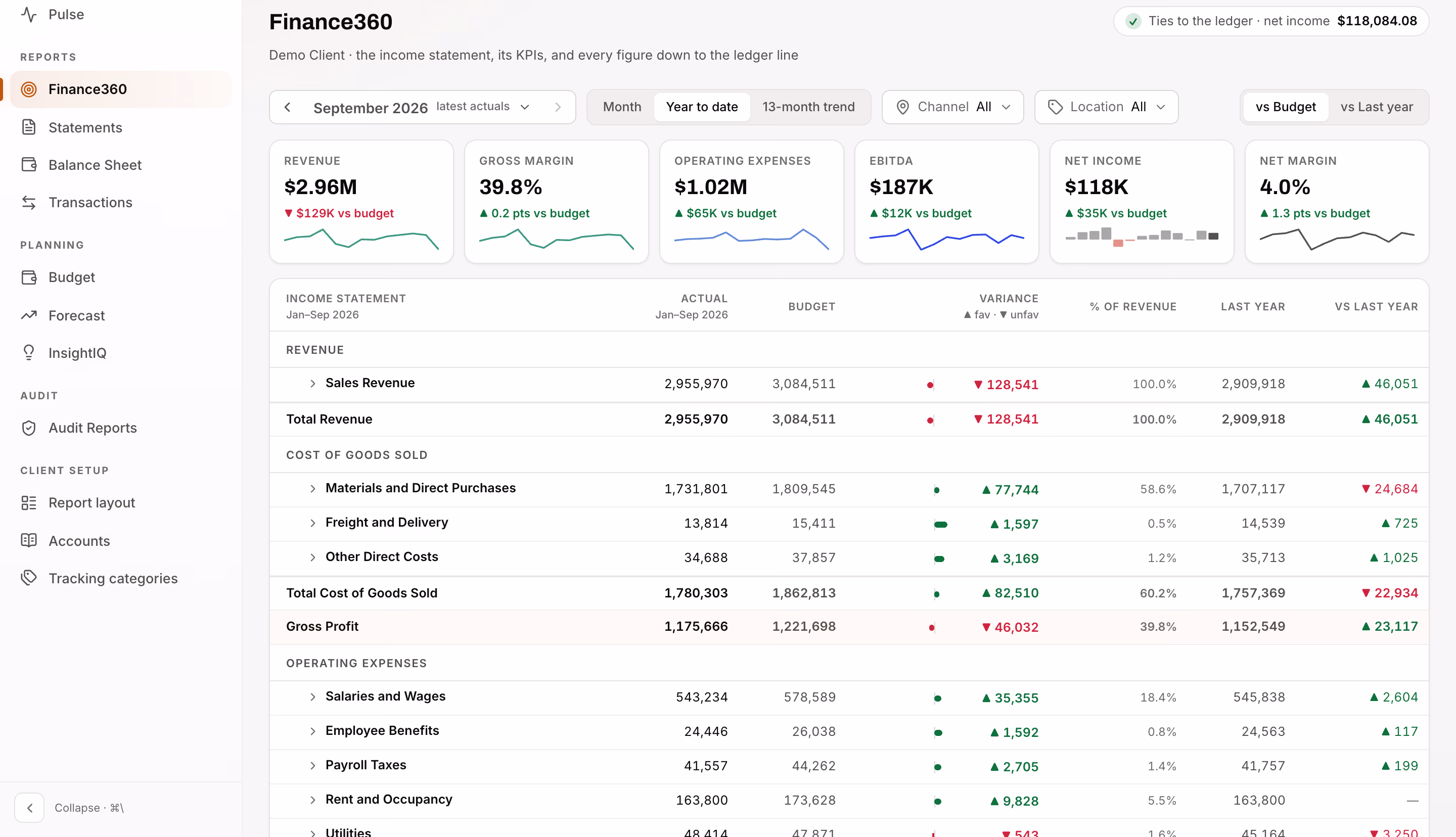Expand the Salaries and Wages row

pyautogui.click(x=313, y=696)
